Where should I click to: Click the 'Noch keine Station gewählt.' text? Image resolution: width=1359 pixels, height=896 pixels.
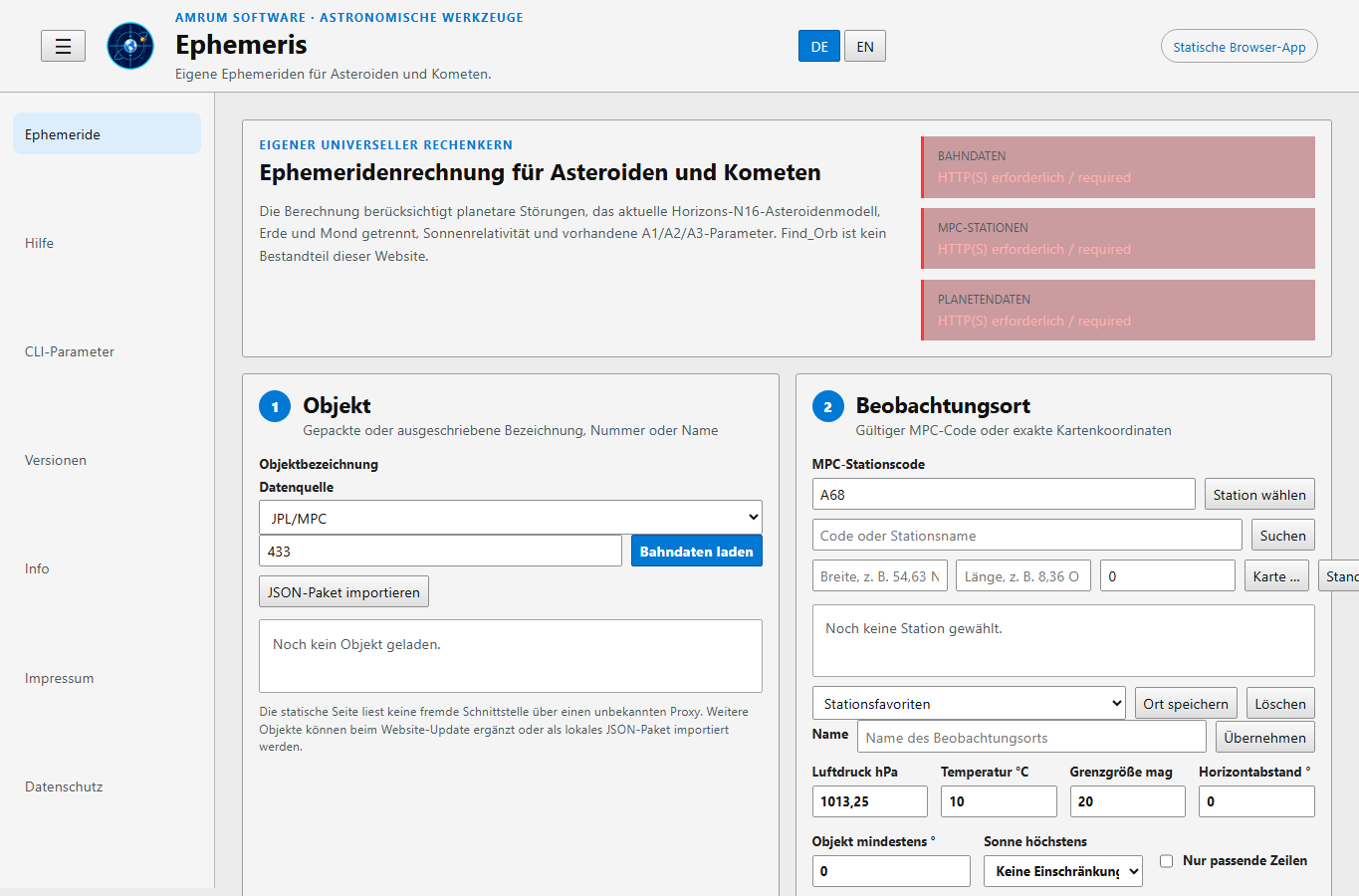[x=914, y=628]
